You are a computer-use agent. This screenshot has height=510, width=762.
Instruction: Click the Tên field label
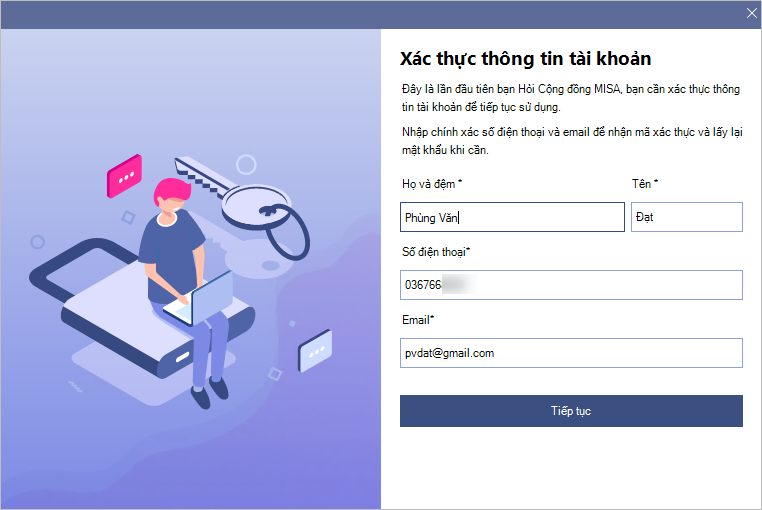[x=644, y=183]
